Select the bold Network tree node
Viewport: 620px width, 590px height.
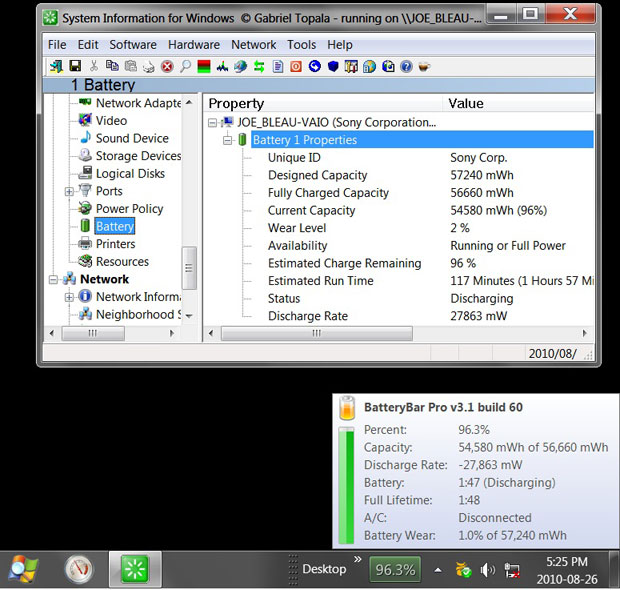pos(104,279)
